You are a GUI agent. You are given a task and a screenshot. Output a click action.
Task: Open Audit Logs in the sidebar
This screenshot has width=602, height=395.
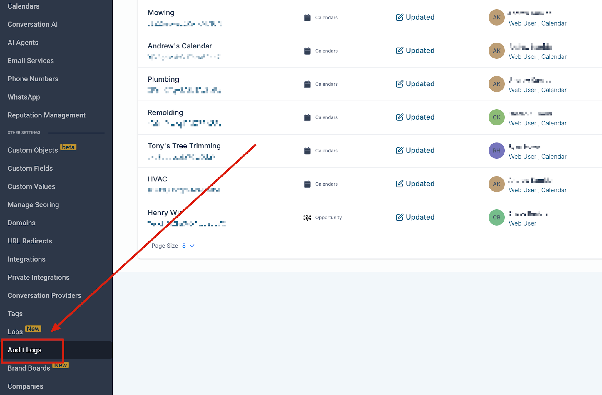[x=25, y=350]
